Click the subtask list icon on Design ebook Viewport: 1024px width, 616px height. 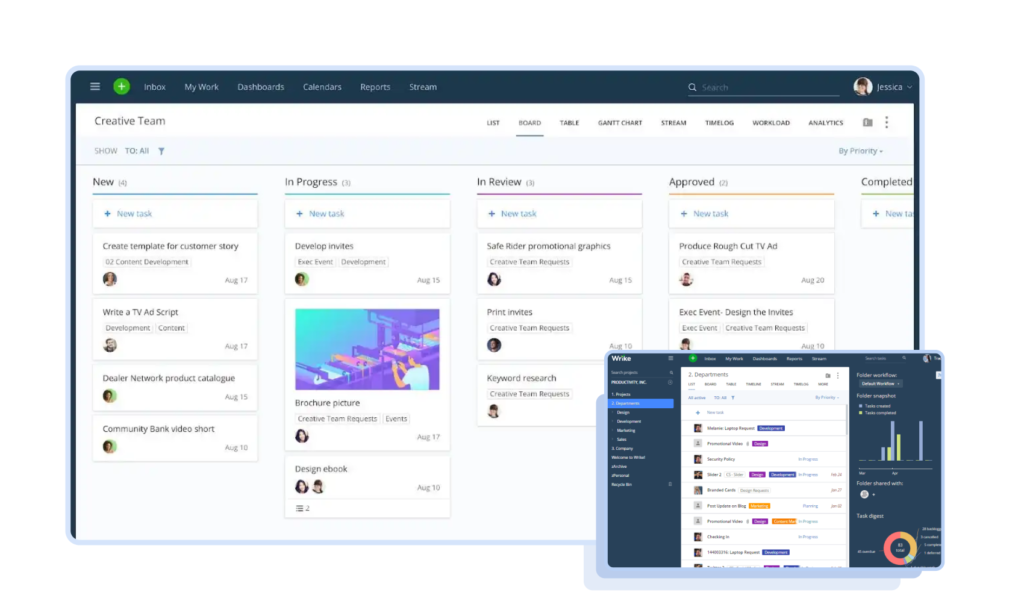(300, 508)
